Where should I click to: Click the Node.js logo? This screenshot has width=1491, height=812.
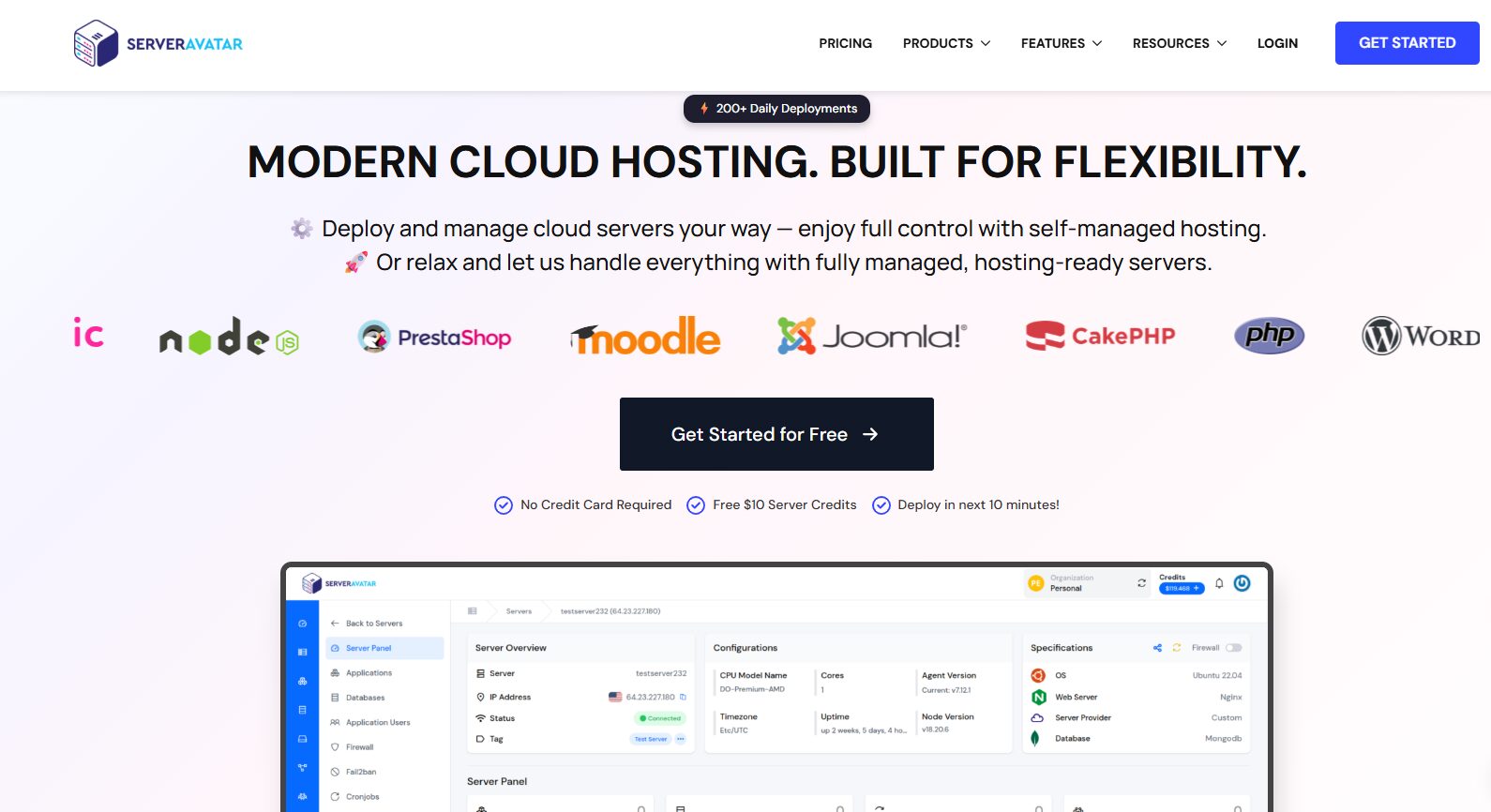[229, 336]
